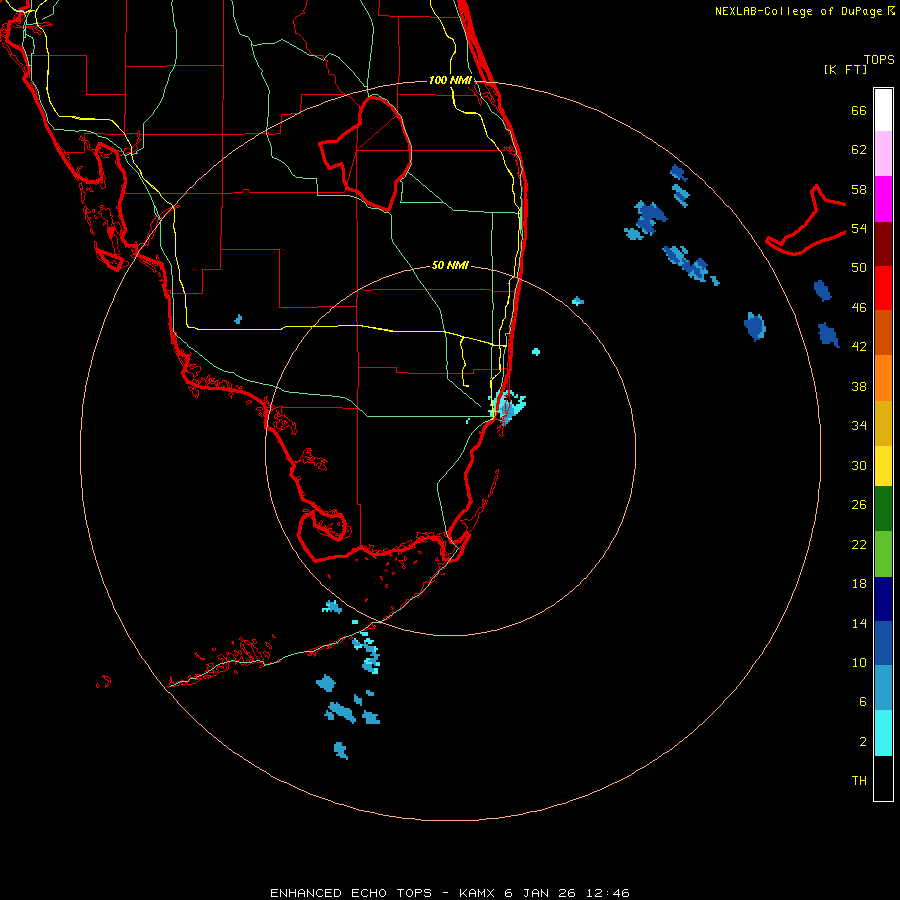Select the light green legend swatch

pos(883,554)
